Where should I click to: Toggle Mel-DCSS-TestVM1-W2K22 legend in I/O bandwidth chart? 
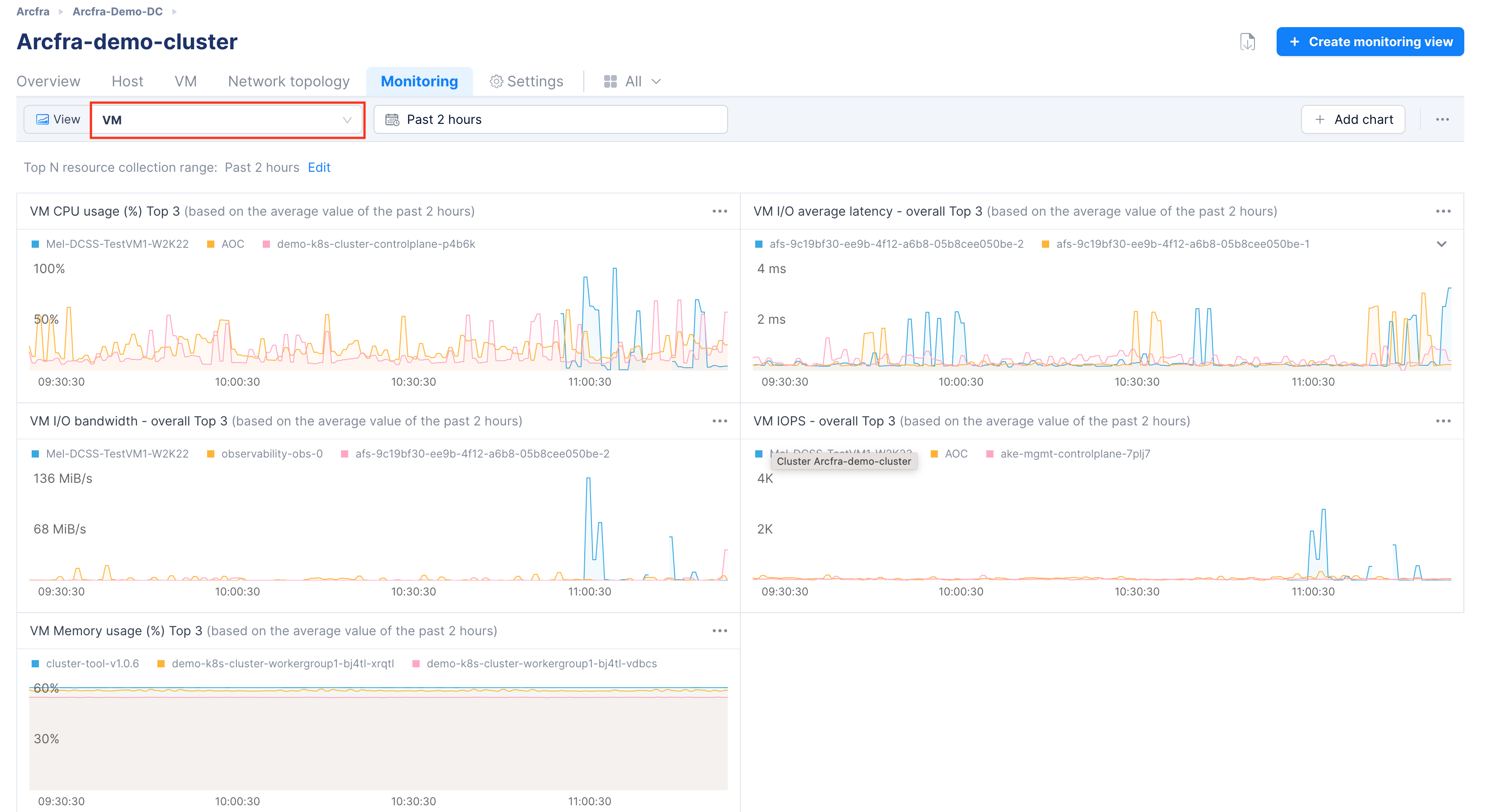pos(109,454)
